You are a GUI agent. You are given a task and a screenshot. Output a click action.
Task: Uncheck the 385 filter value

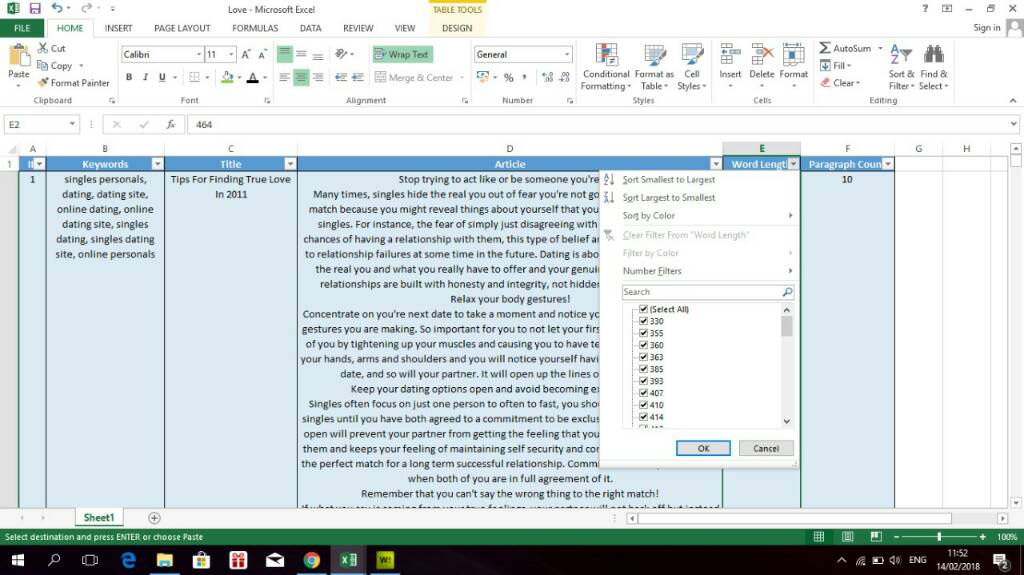coord(643,369)
